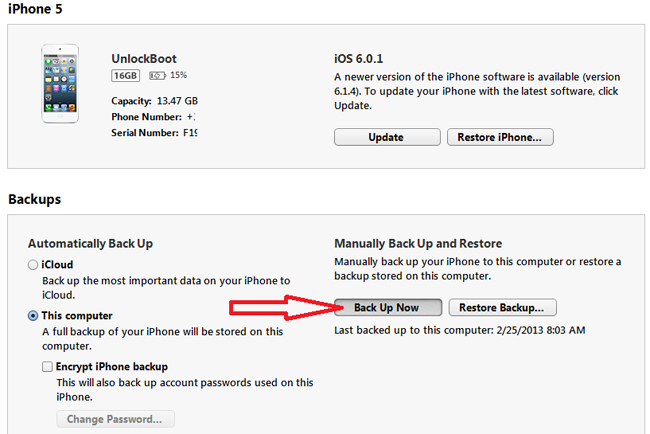
Task: Click the Update button for iOS
Action: pos(387,137)
